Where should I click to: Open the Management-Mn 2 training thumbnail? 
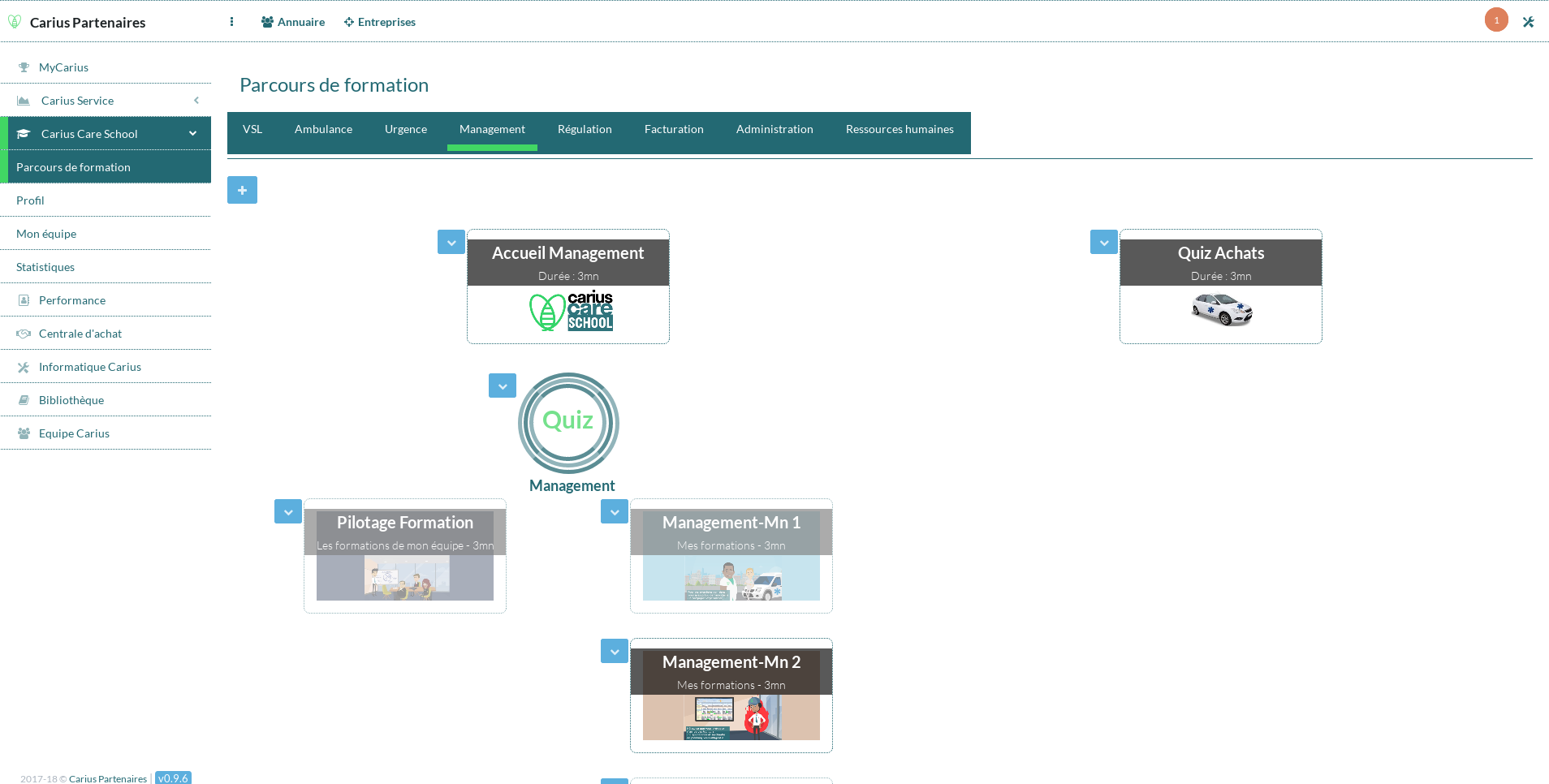[x=731, y=717]
